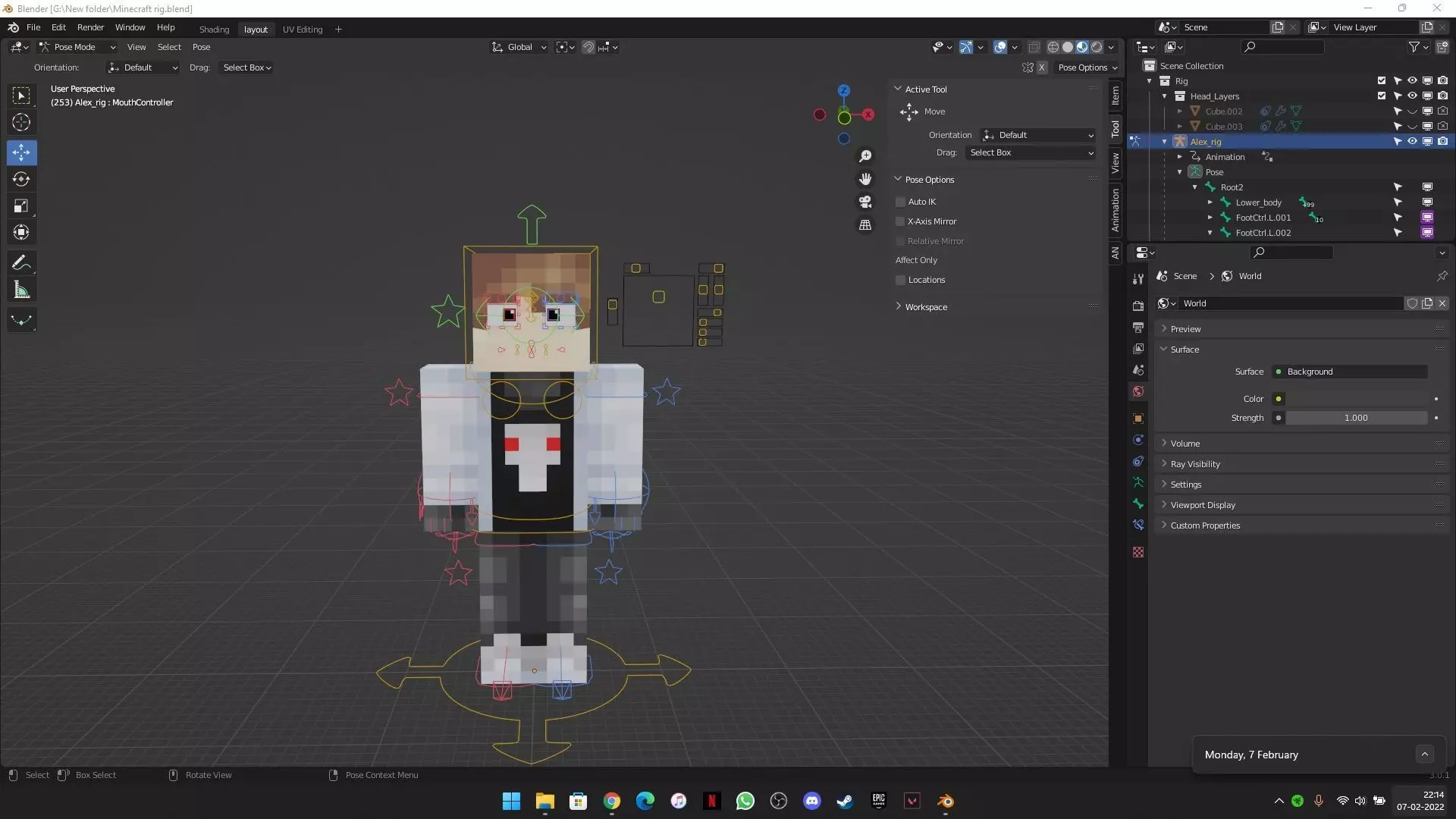
Task: Pin the properties editor context
Action: tap(1442, 276)
